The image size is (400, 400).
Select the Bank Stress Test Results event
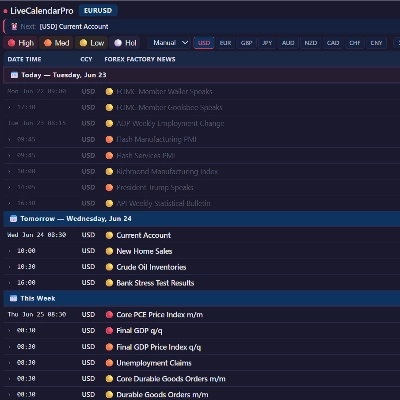click(155, 283)
